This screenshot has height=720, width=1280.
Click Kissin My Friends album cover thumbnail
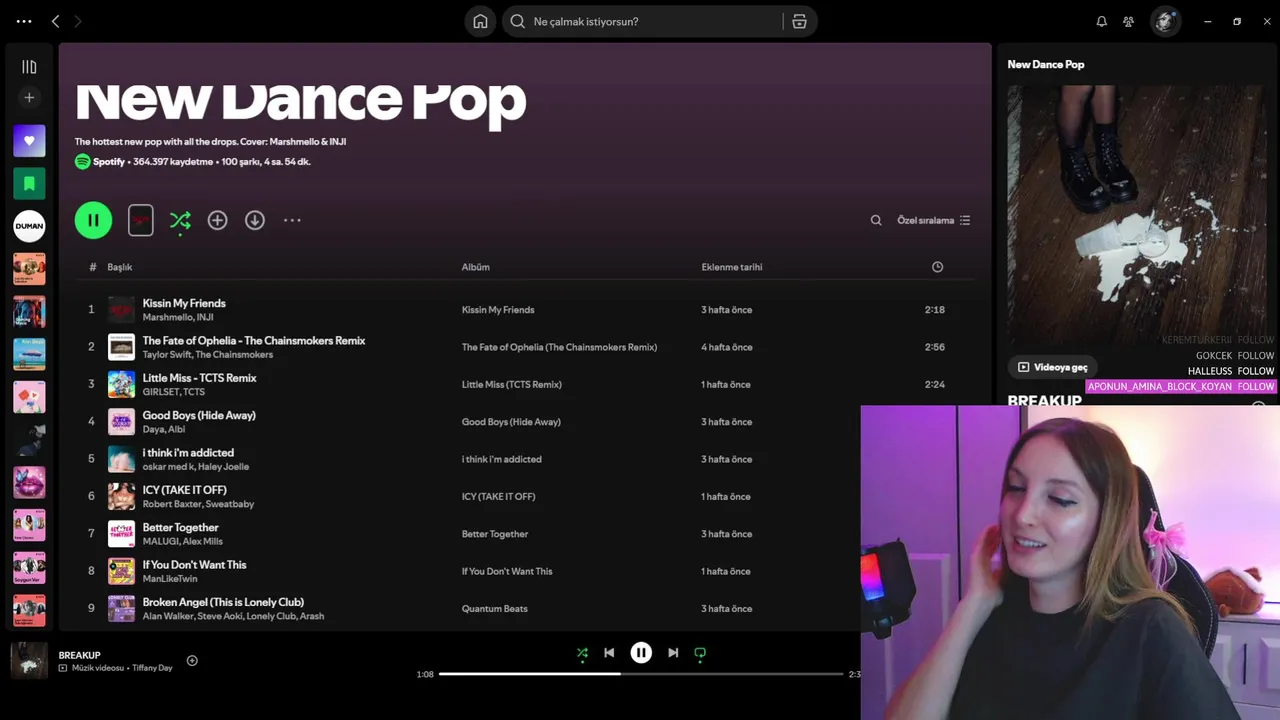121,309
